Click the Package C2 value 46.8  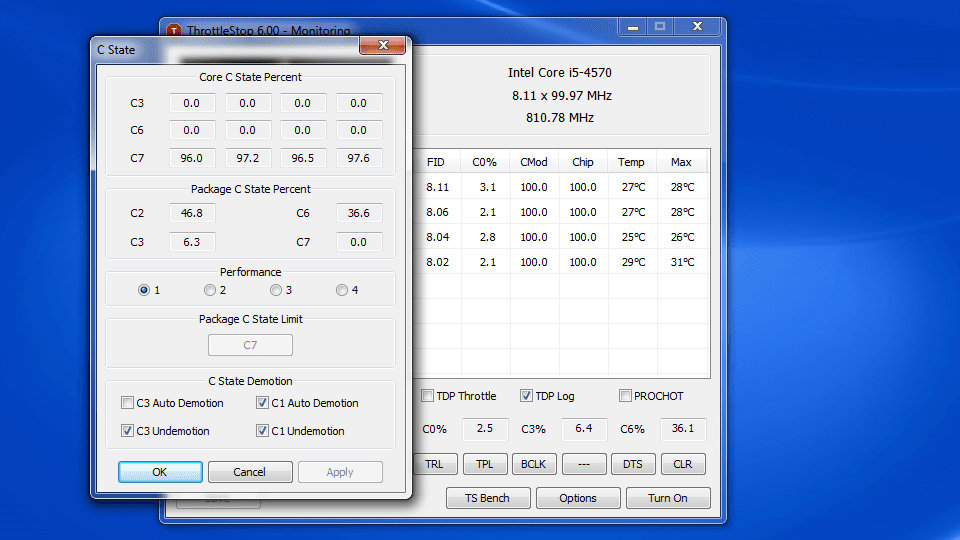pyautogui.click(x=192, y=213)
